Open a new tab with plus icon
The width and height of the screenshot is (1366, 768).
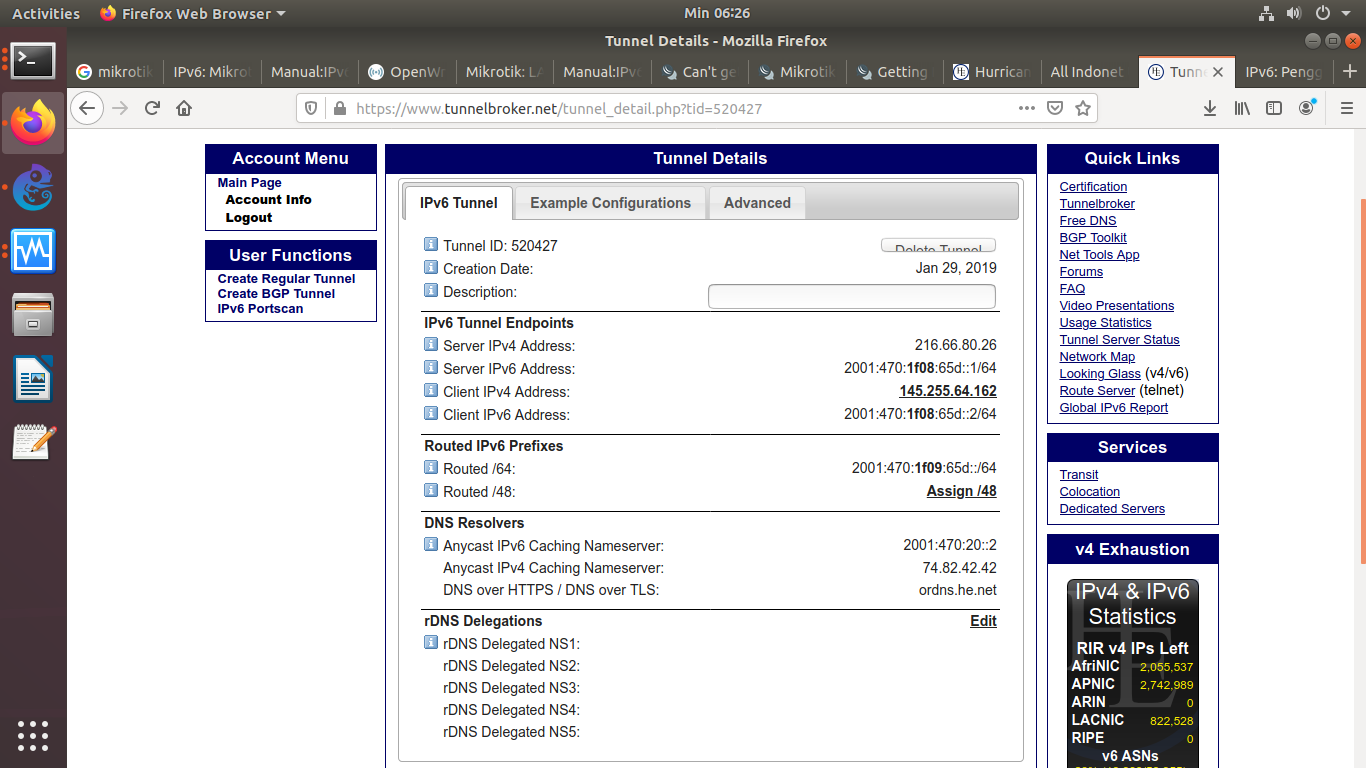[x=1350, y=71]
